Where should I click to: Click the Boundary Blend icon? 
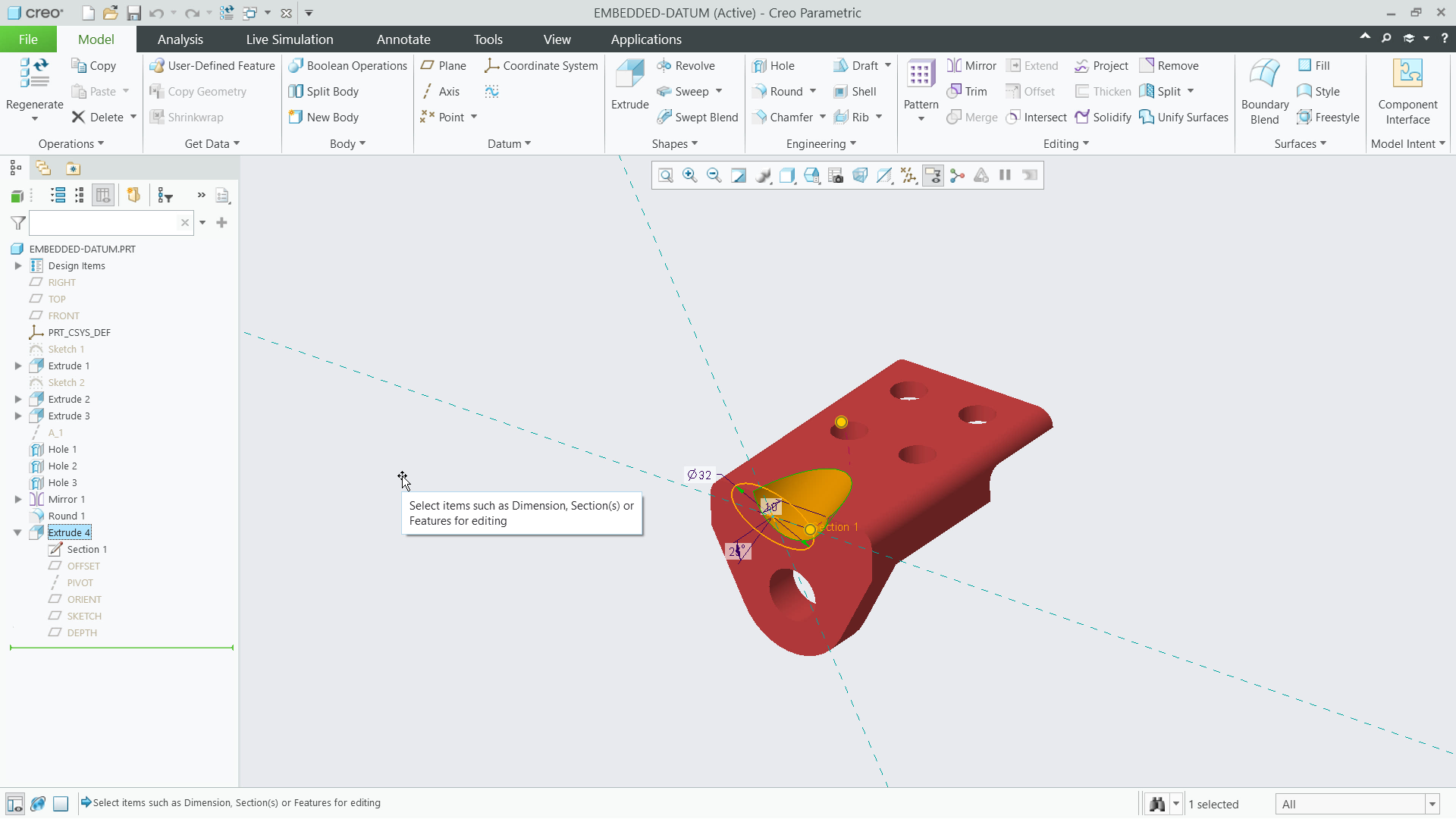click(1264, 73)
